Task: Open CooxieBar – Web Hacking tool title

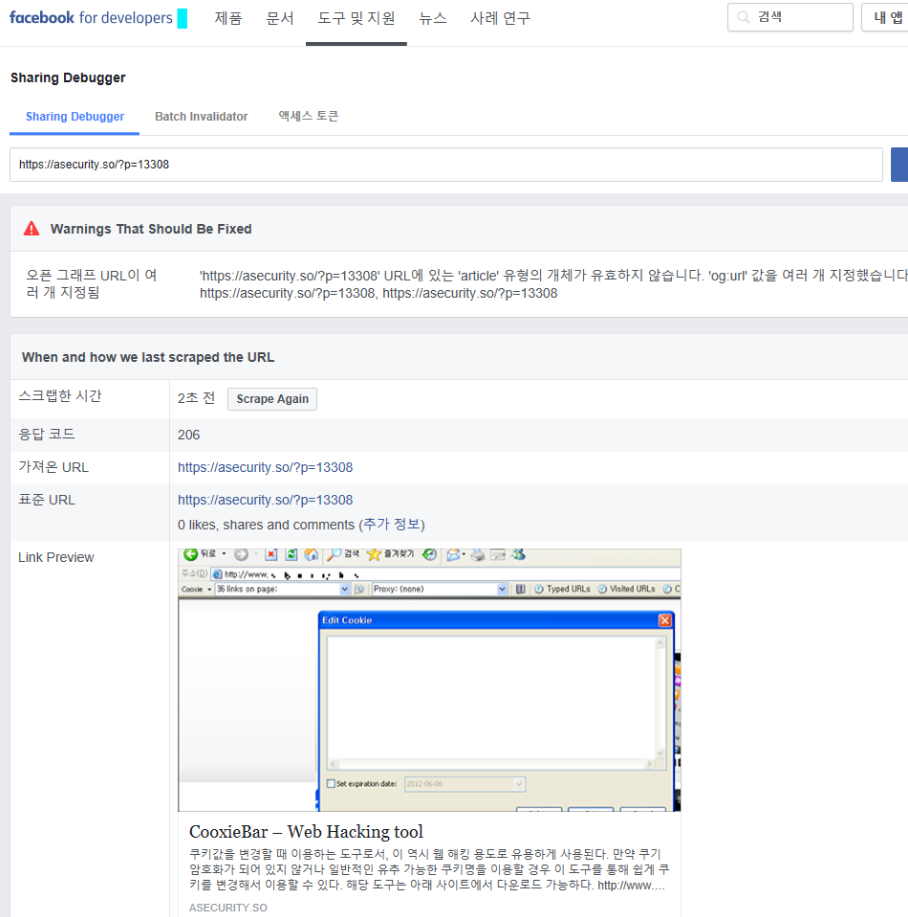Action: click(x=306, y=832)
